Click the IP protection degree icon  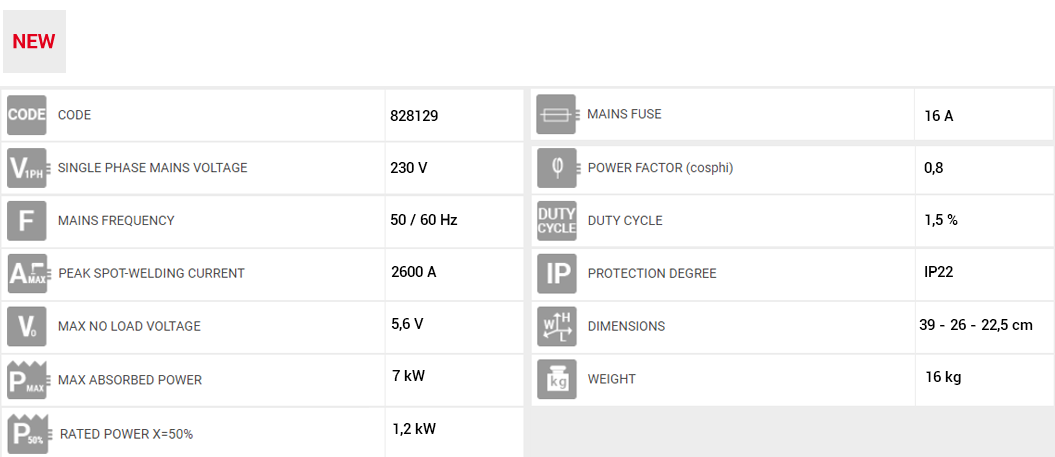tap(556, 273)
